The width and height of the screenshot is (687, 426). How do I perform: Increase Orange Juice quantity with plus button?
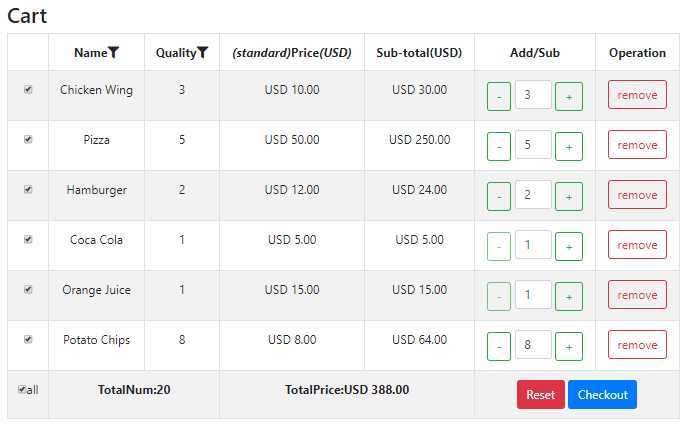tap(569, 296)
